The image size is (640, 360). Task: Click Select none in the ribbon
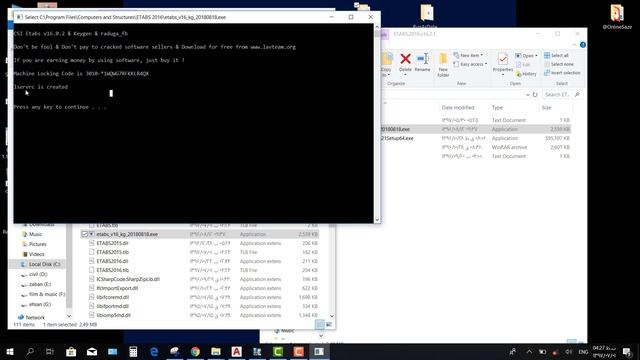pos(558,64)
